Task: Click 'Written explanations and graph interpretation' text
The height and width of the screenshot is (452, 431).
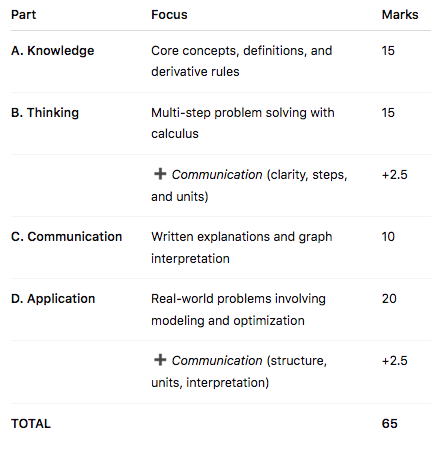Action: click(242, 247)
